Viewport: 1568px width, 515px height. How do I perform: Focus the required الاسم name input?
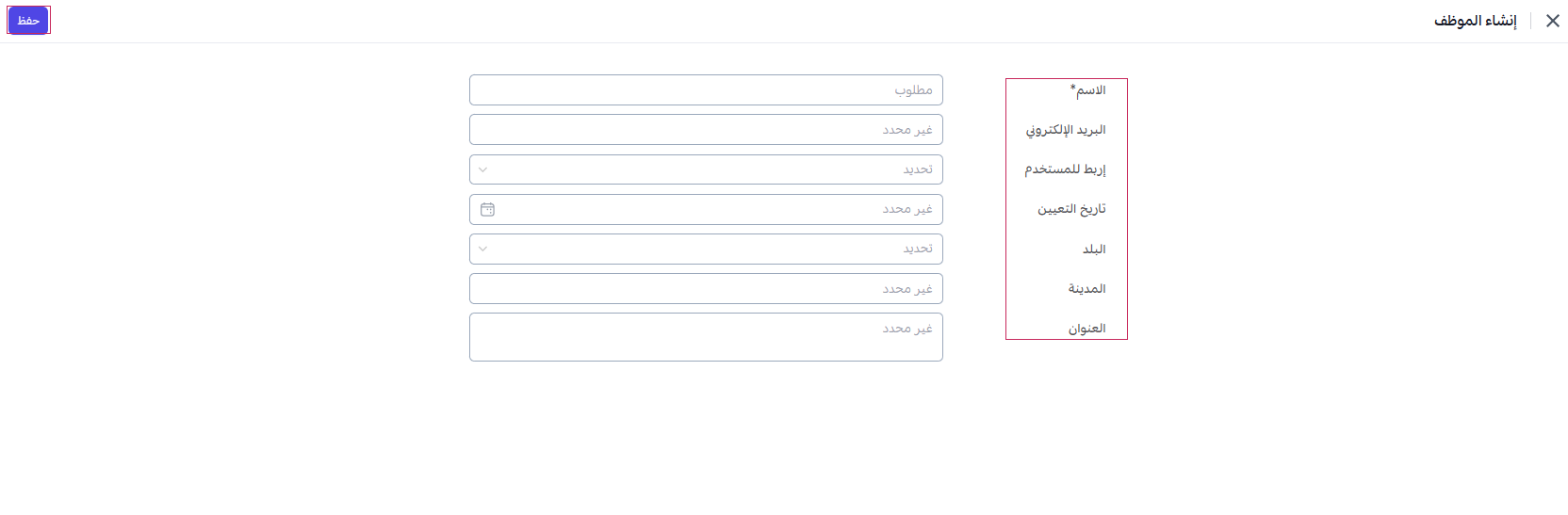[706, 90]
